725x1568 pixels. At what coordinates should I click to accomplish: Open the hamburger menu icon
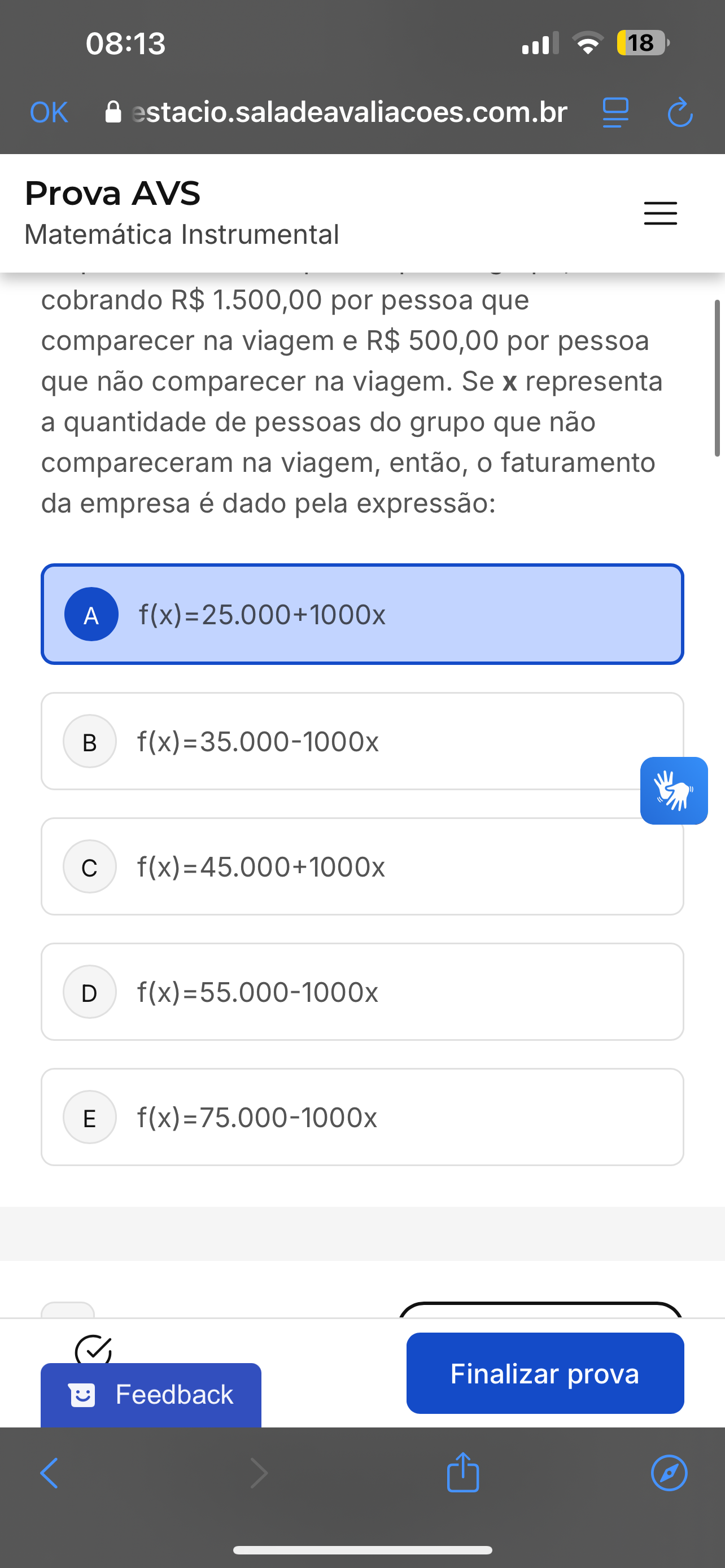pos(660,213)
